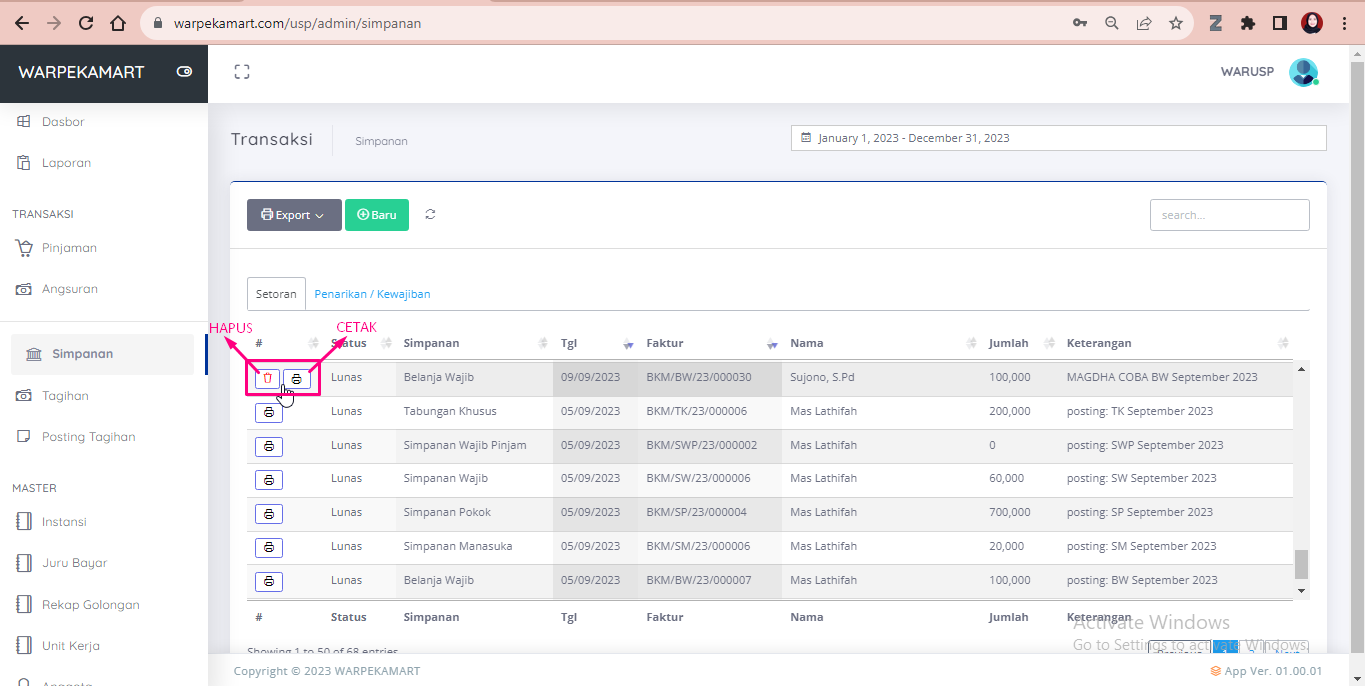This screenshot has width=1365, height=686.
Task: Create new entry with Baru button
Action: point(377,215)
